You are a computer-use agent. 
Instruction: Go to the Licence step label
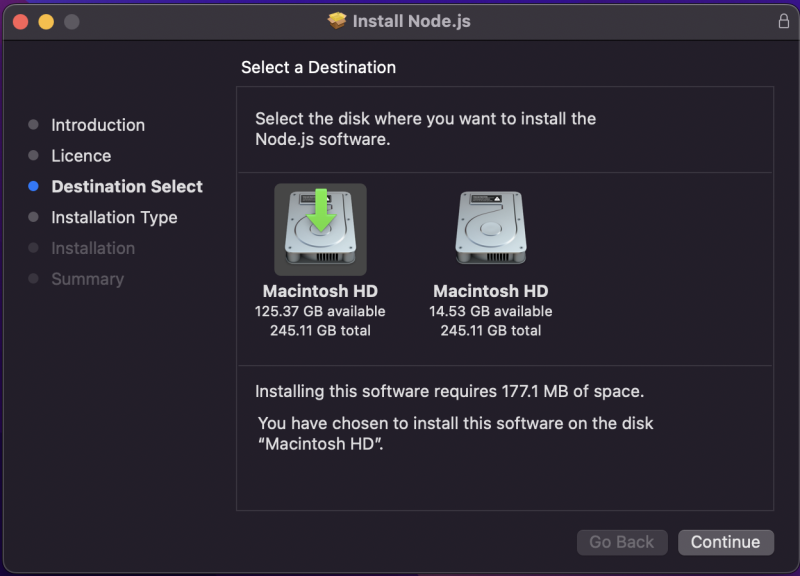[81, 156]
